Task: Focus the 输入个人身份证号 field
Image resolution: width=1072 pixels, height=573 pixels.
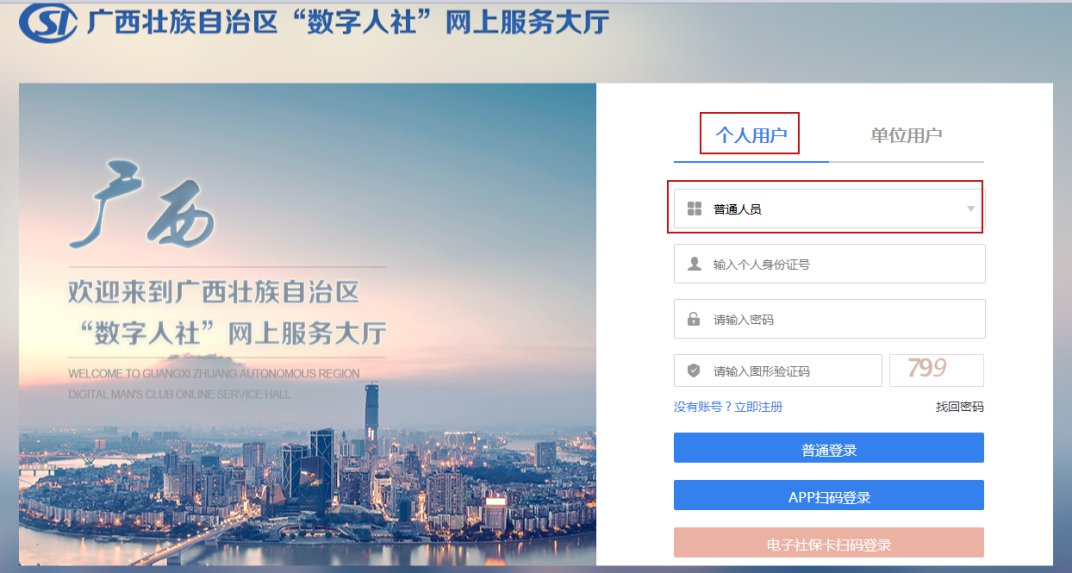Action: [x=829, y=264]
